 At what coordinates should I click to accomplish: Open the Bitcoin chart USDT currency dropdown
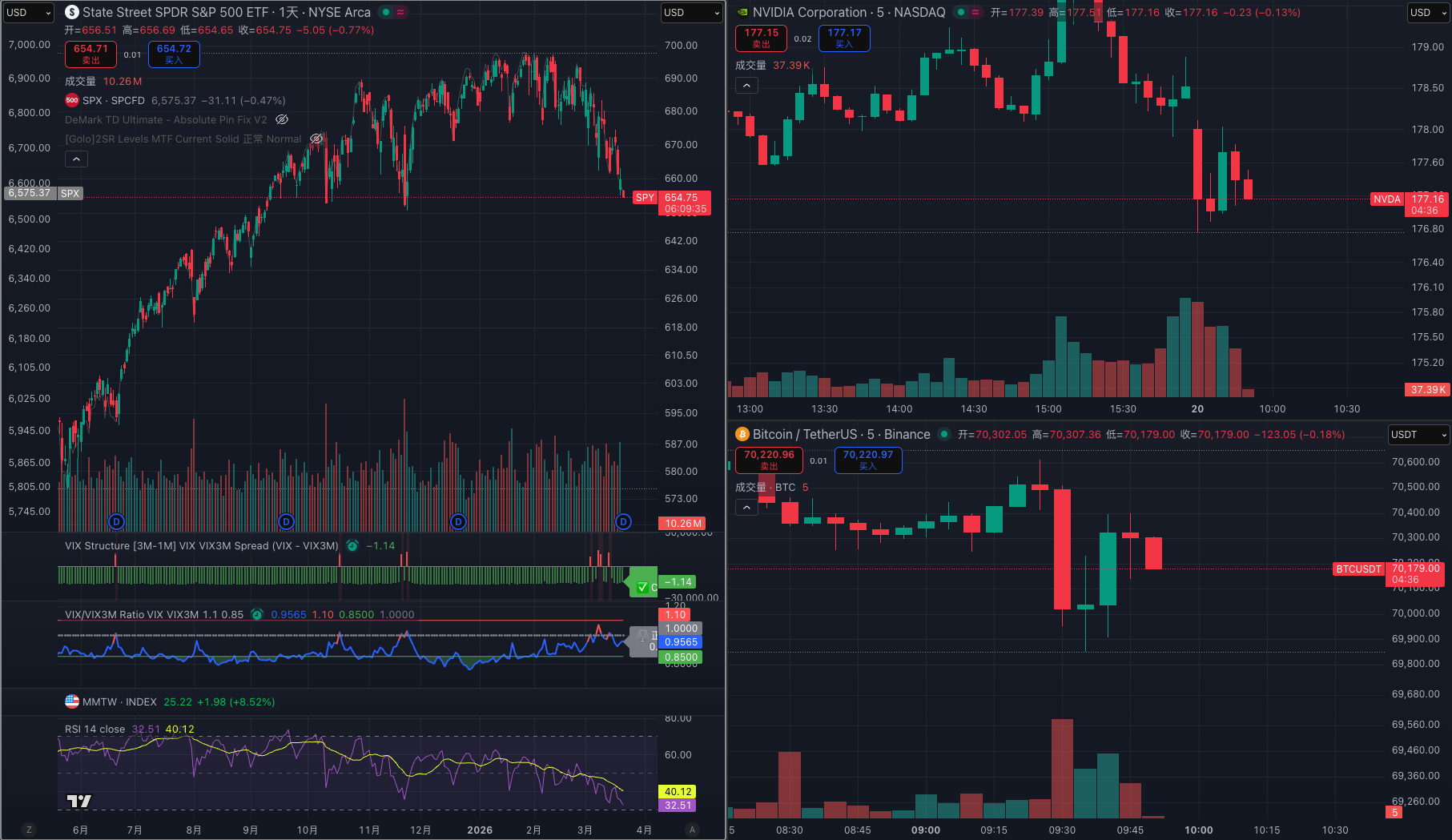coord(1419,435)
